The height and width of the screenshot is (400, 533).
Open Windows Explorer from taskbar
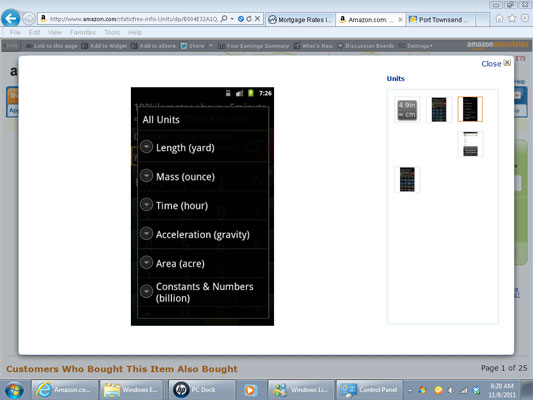coord(133,390)
